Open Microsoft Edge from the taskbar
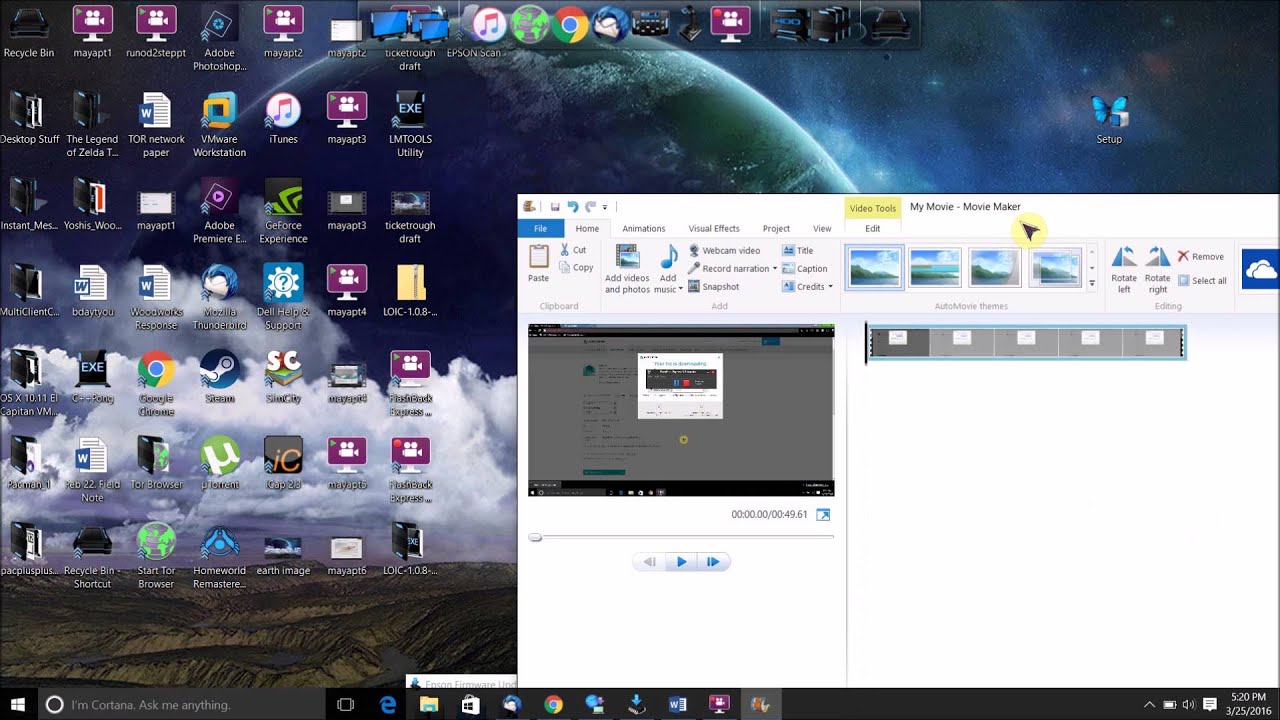Screen dimensions: 1280x720 pyautogui.click(x=388, y=705)
